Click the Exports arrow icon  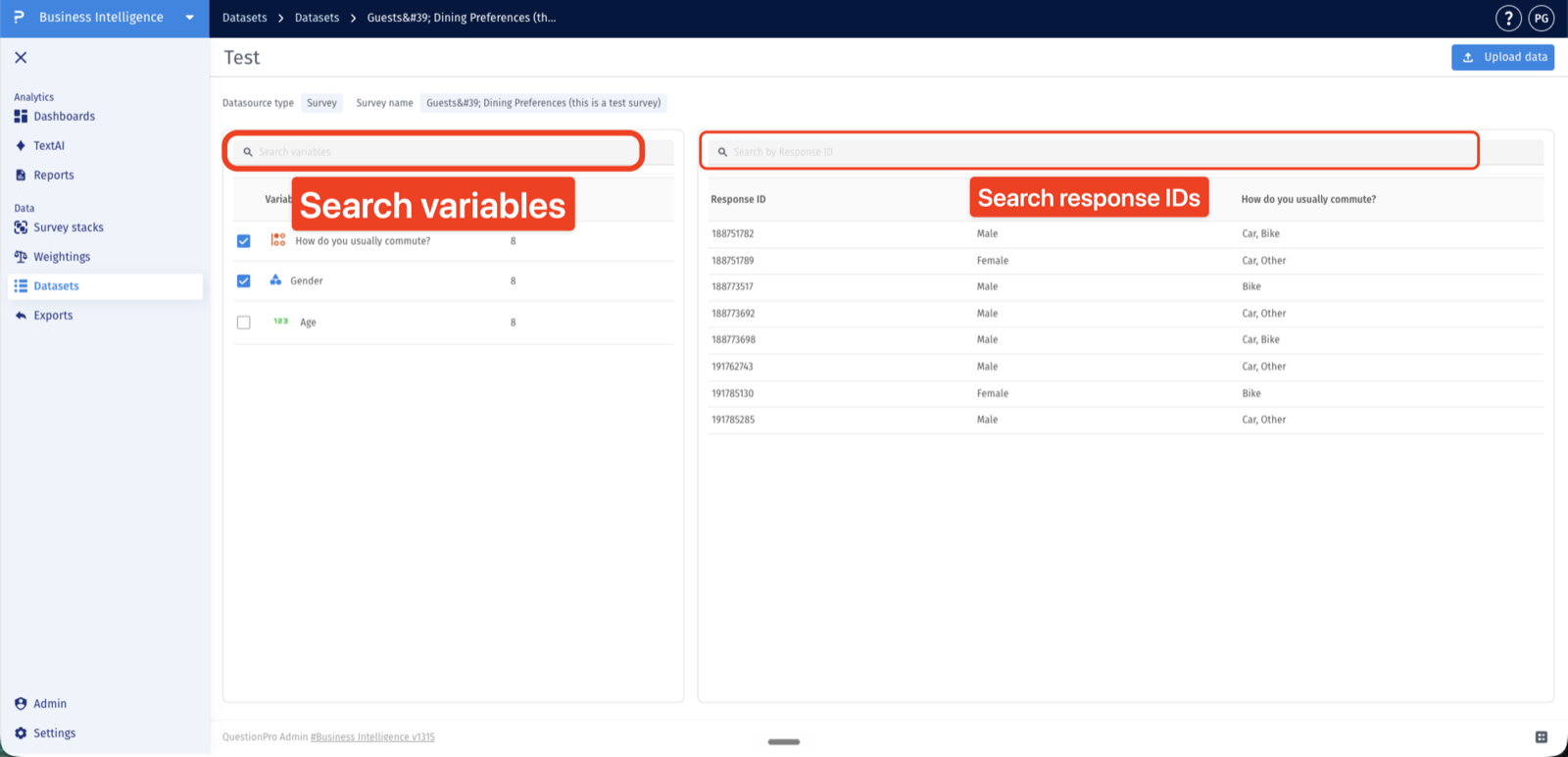[x=21, y=315]
